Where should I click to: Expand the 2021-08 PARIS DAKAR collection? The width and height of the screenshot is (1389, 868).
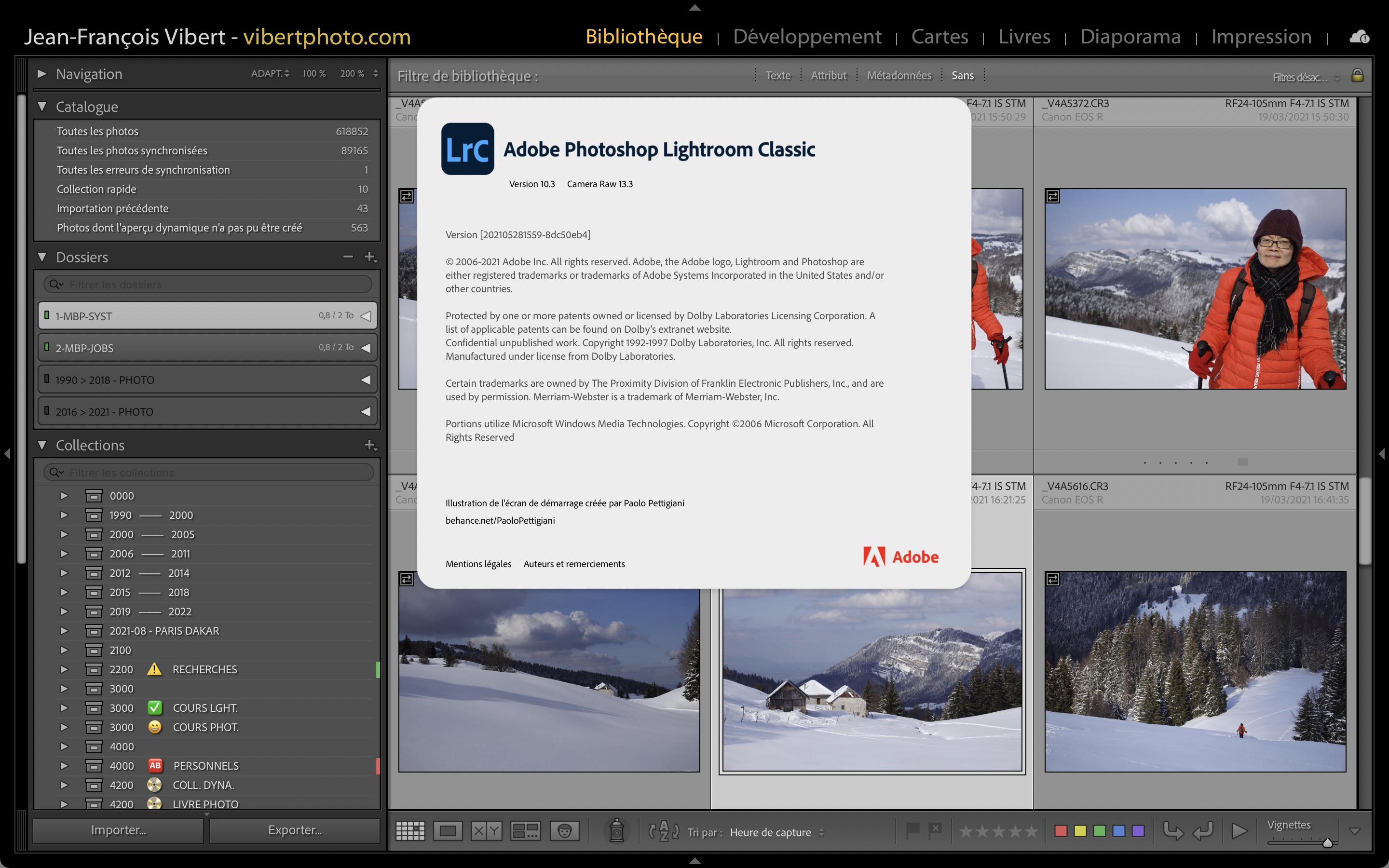(x=62, y=630)
